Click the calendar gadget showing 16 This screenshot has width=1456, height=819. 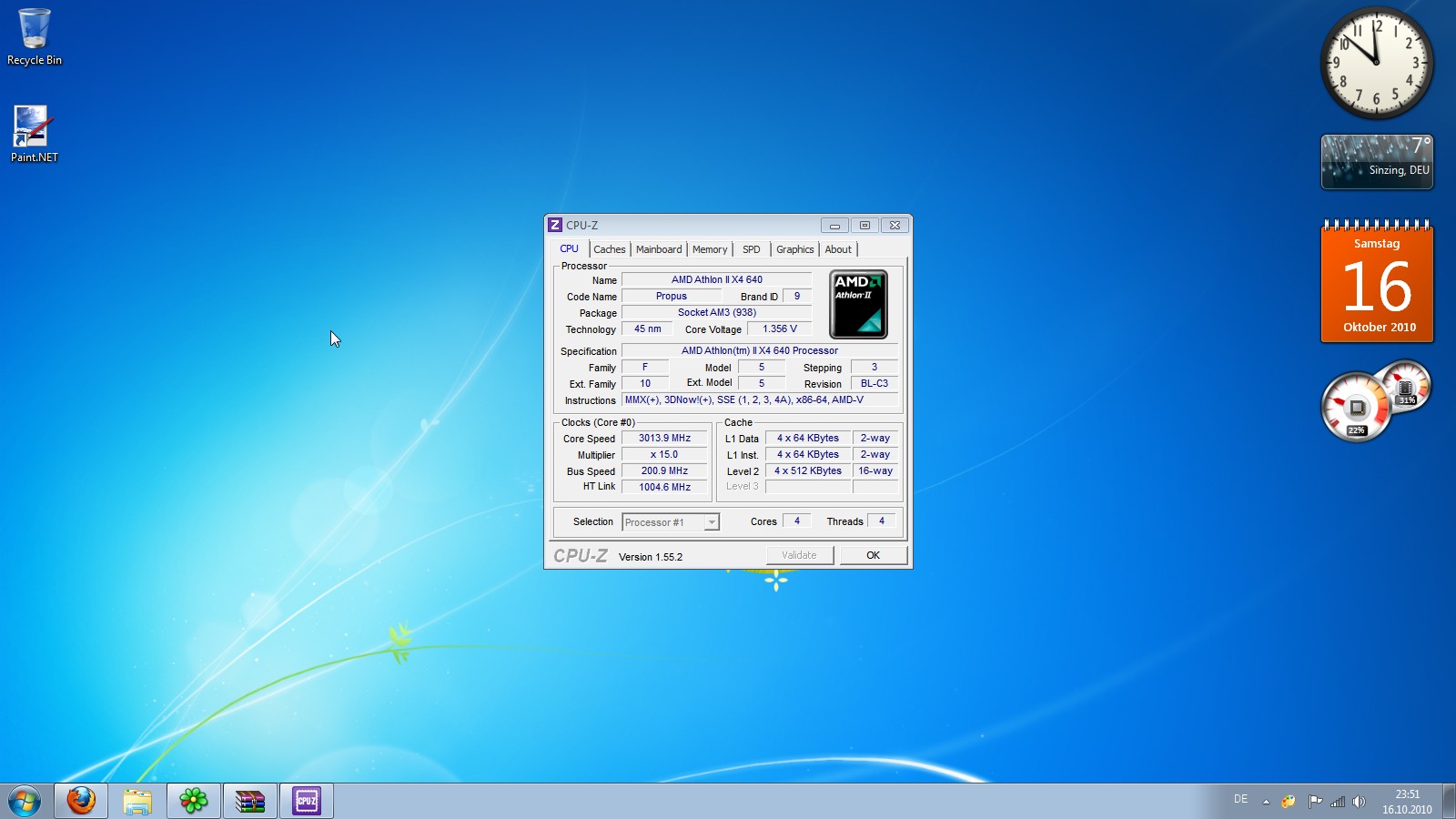pyautogui.click(x=1377, y=282)
